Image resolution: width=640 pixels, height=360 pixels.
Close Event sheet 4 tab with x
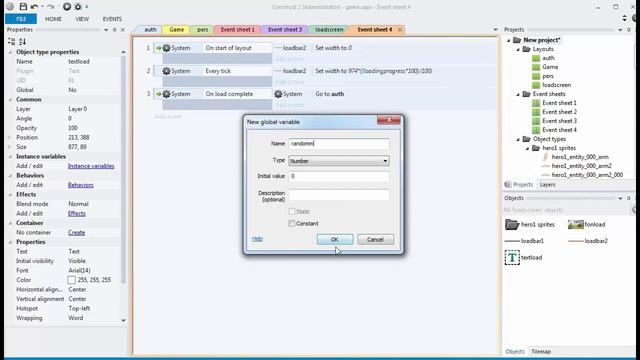pyautogui.click(x=400, y=29)
